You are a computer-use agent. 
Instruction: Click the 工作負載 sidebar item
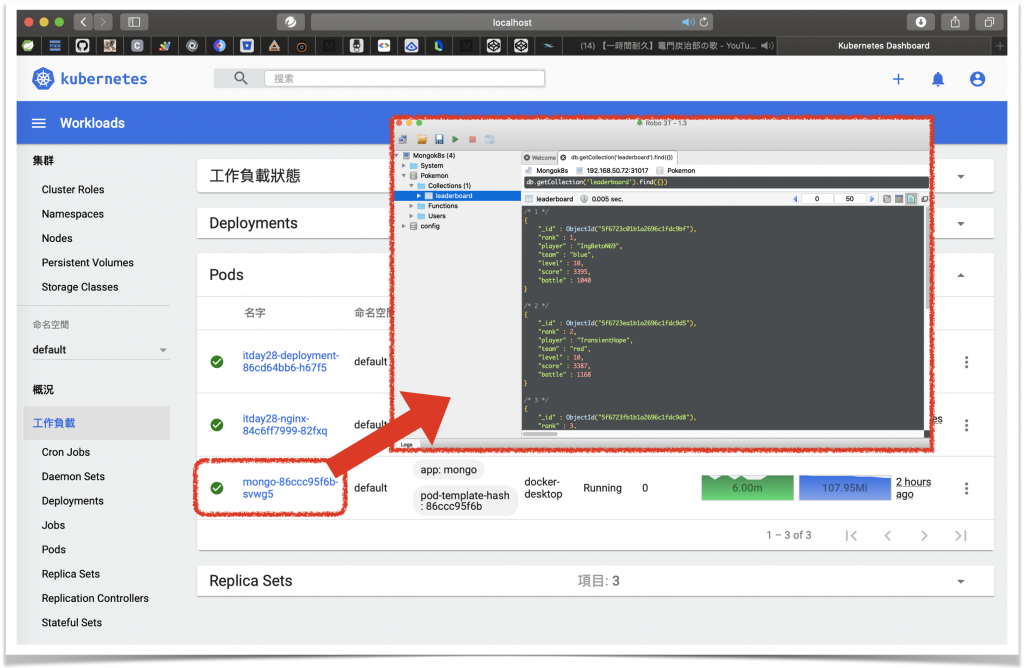click(x=97, y=423)
